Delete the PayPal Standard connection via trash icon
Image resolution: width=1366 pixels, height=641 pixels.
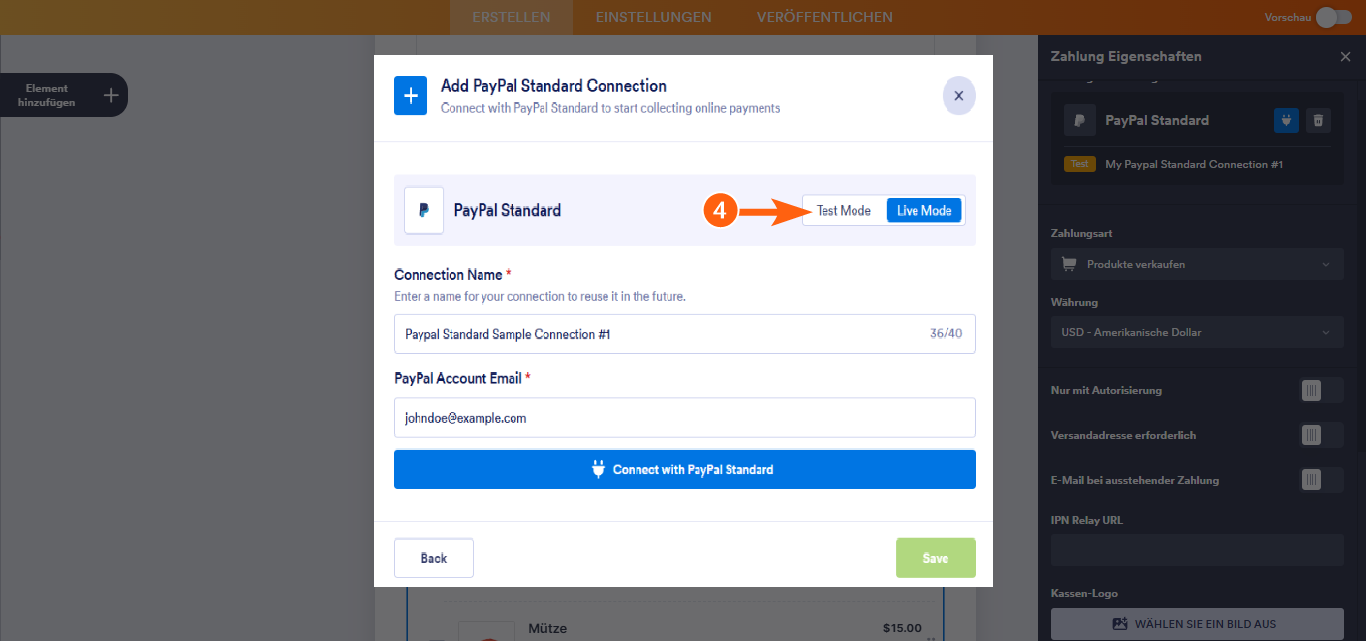pyautogui.click(x=1318, y=120)
